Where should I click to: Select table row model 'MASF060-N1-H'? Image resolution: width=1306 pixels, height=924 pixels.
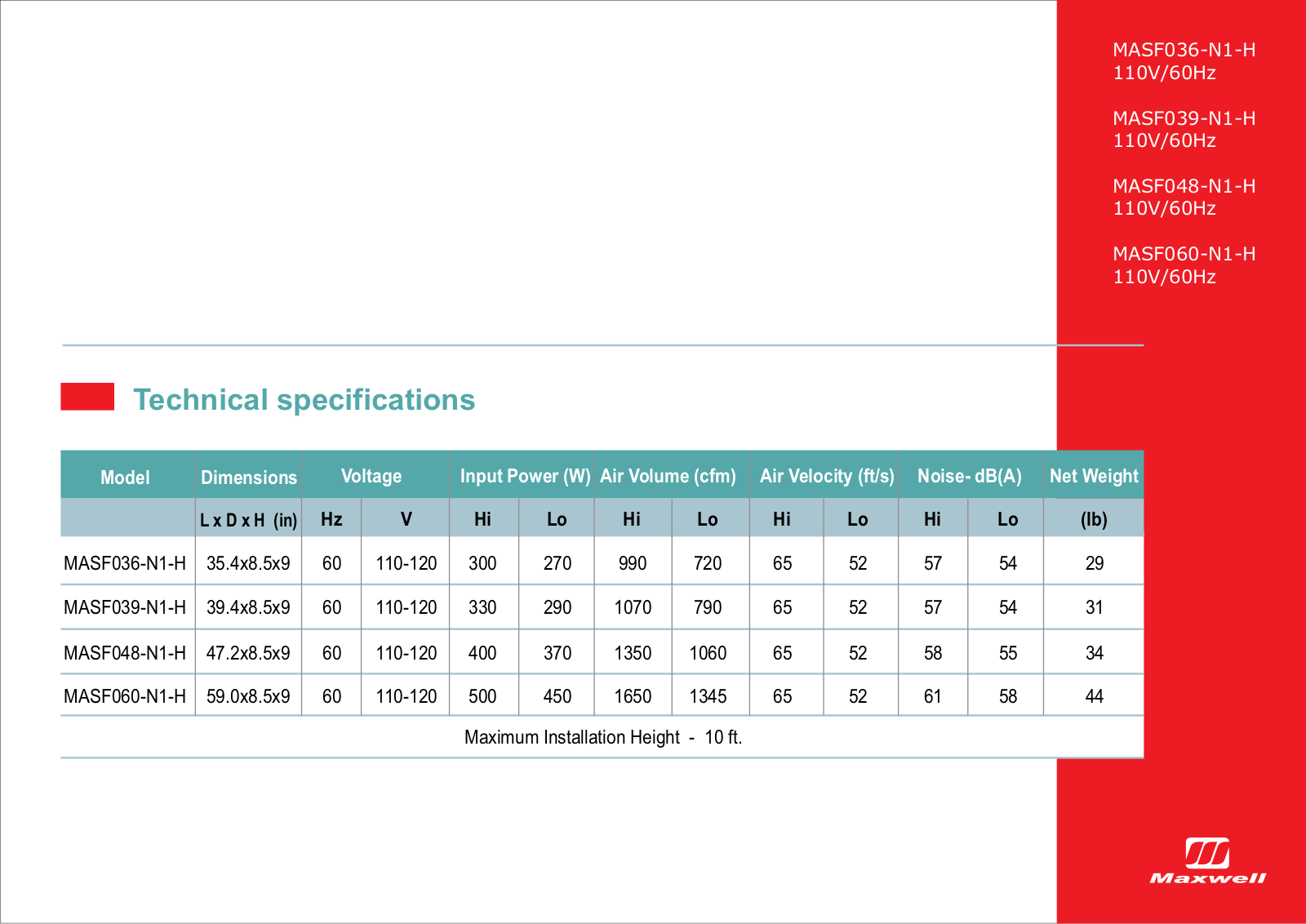(x=125, y=696)
